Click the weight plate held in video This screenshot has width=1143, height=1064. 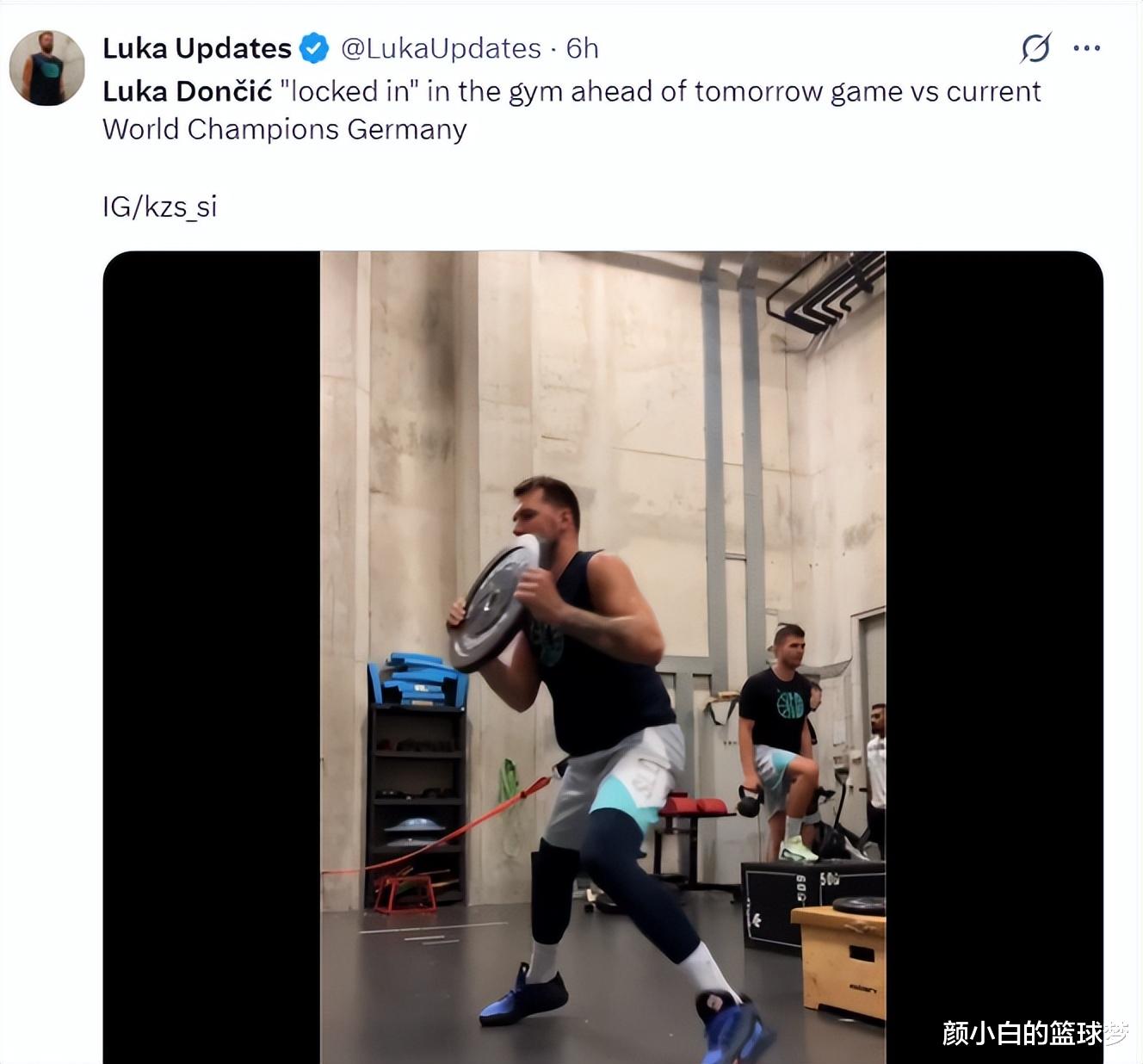(x=493, y=604)
